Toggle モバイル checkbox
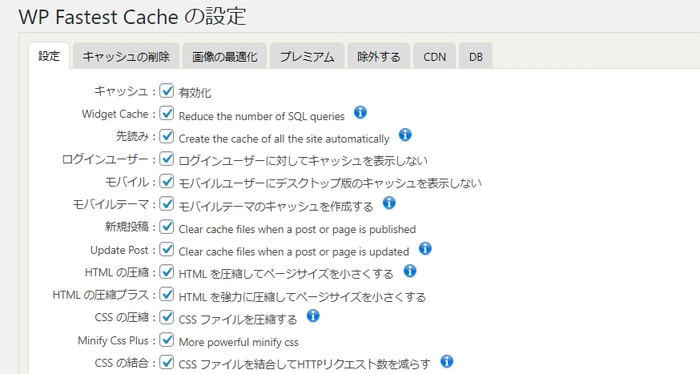 167,181
